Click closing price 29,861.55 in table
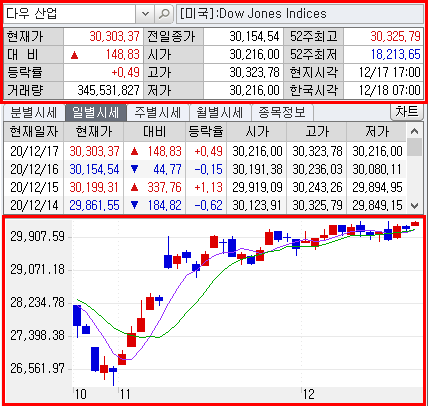 point(94,205)
